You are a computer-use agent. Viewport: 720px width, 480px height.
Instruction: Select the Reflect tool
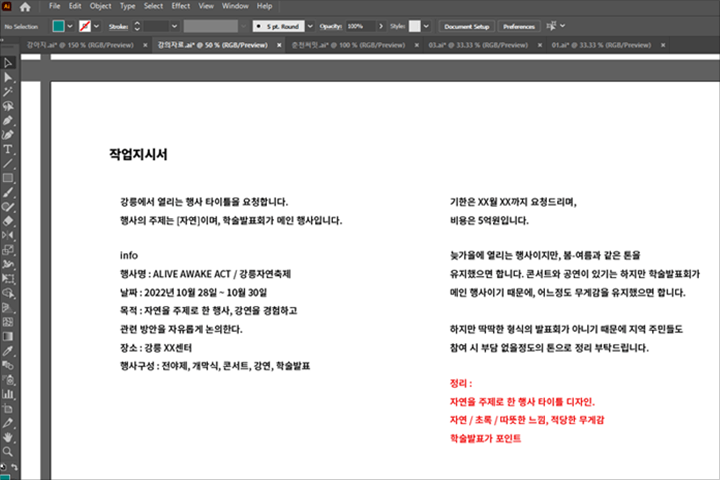coord(8,236)
